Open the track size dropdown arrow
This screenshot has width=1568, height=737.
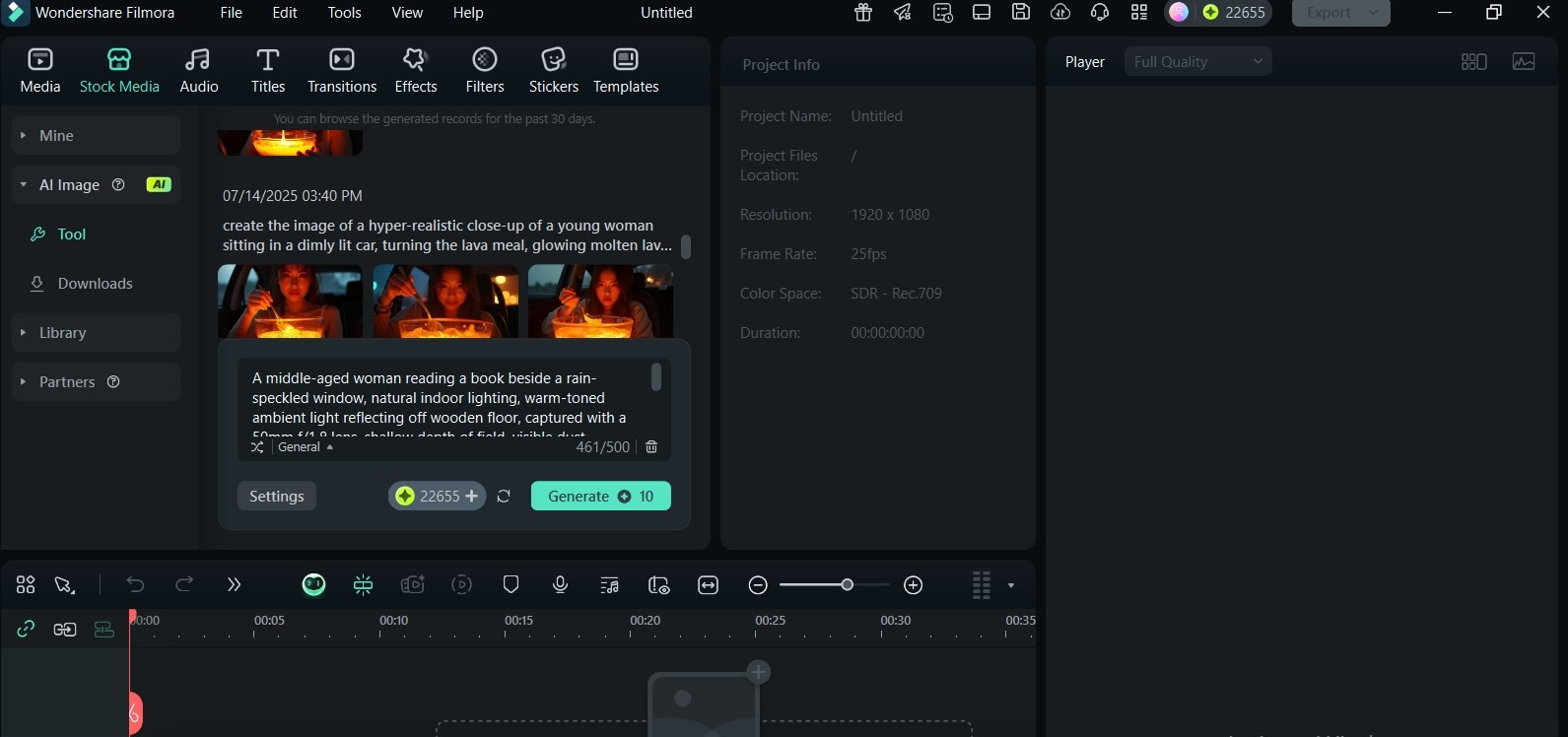[1011, 585]
